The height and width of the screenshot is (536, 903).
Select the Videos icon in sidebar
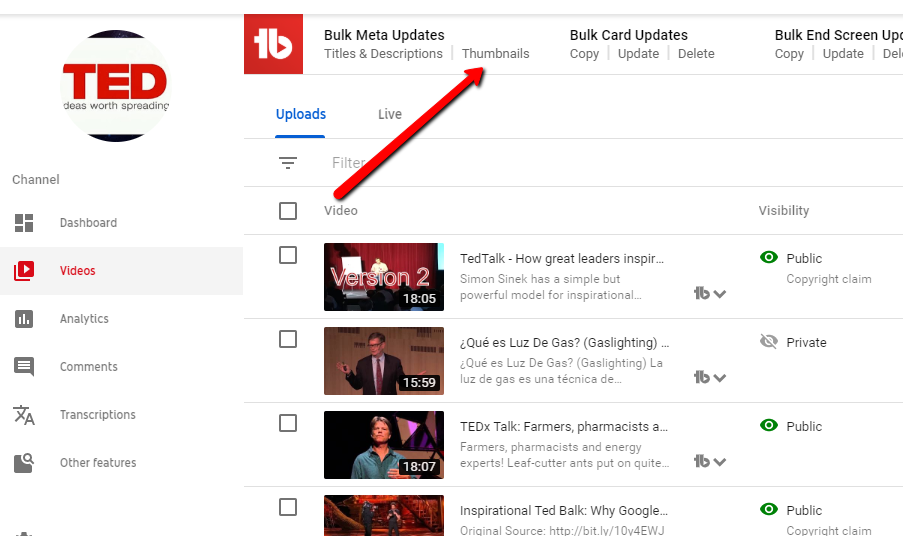[x=24, y=271]
